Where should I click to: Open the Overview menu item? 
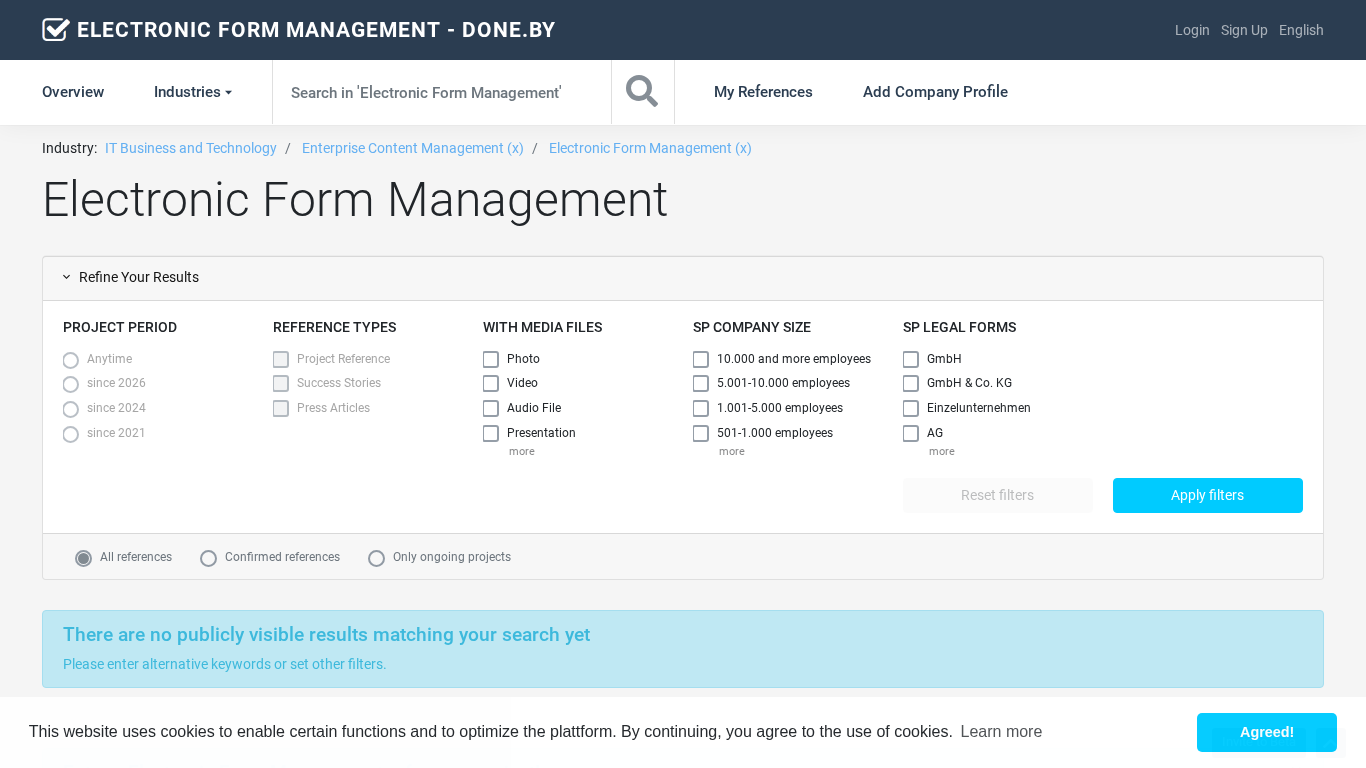tap(73, 92)
